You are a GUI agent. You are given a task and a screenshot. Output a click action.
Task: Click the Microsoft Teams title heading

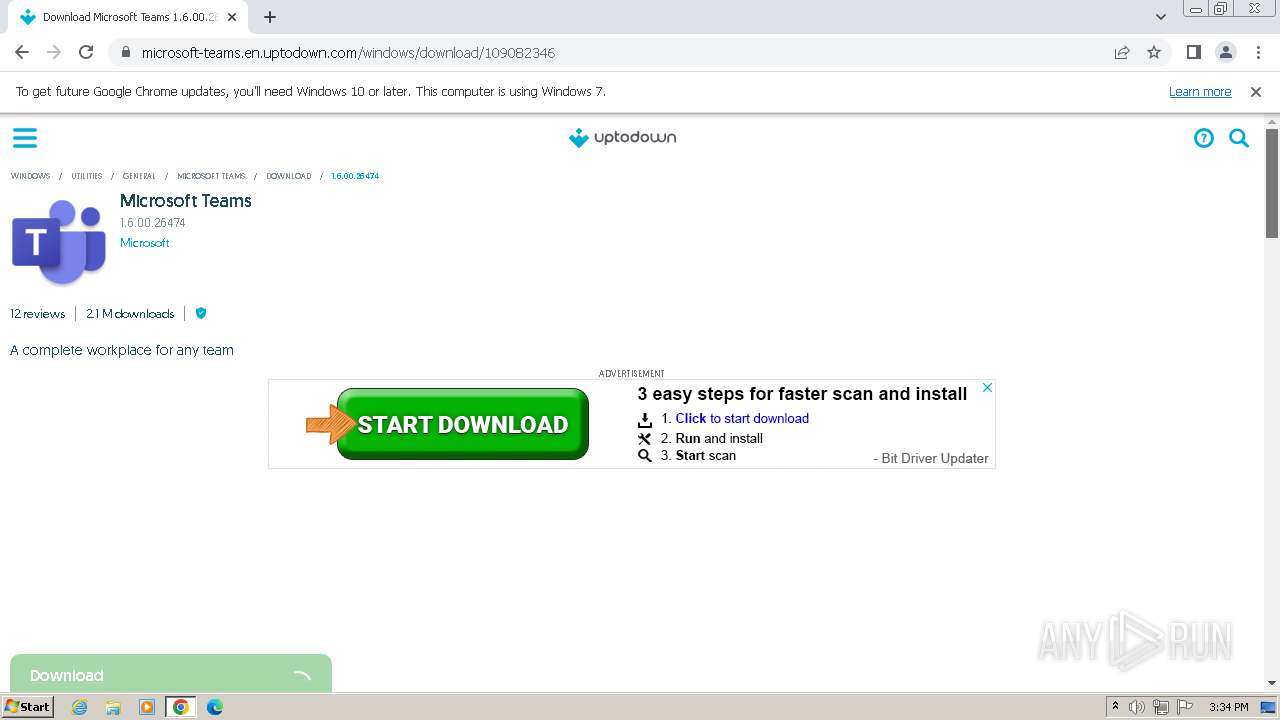tap(186, 201)
